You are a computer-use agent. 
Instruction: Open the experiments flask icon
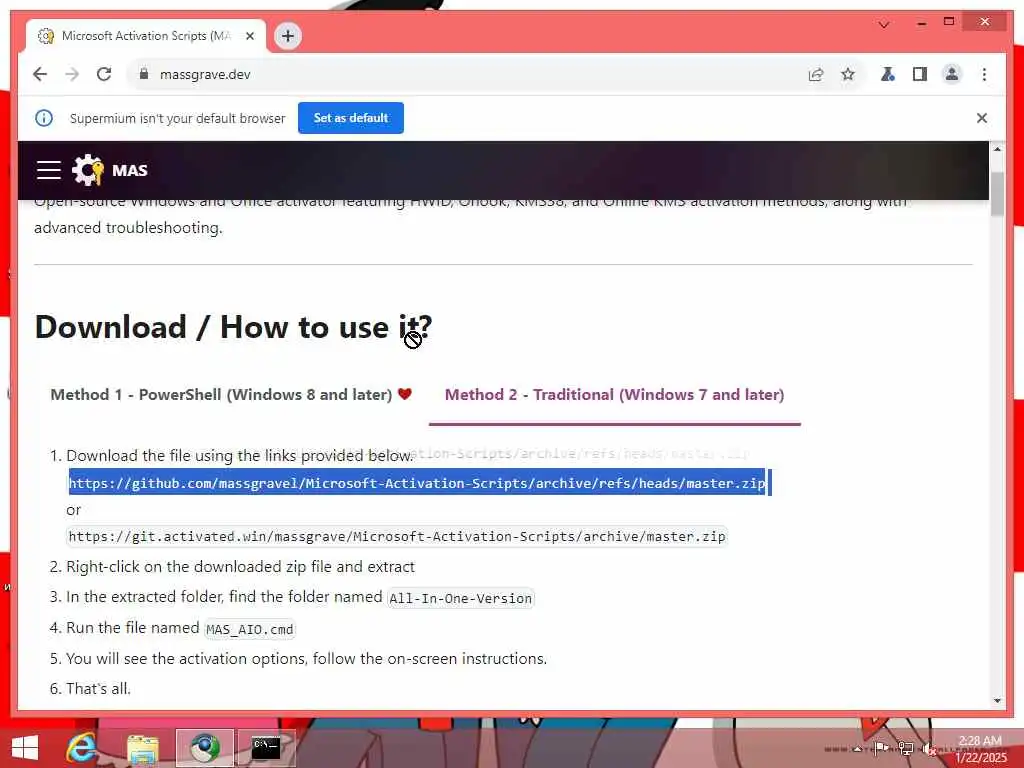coord(888,74)
